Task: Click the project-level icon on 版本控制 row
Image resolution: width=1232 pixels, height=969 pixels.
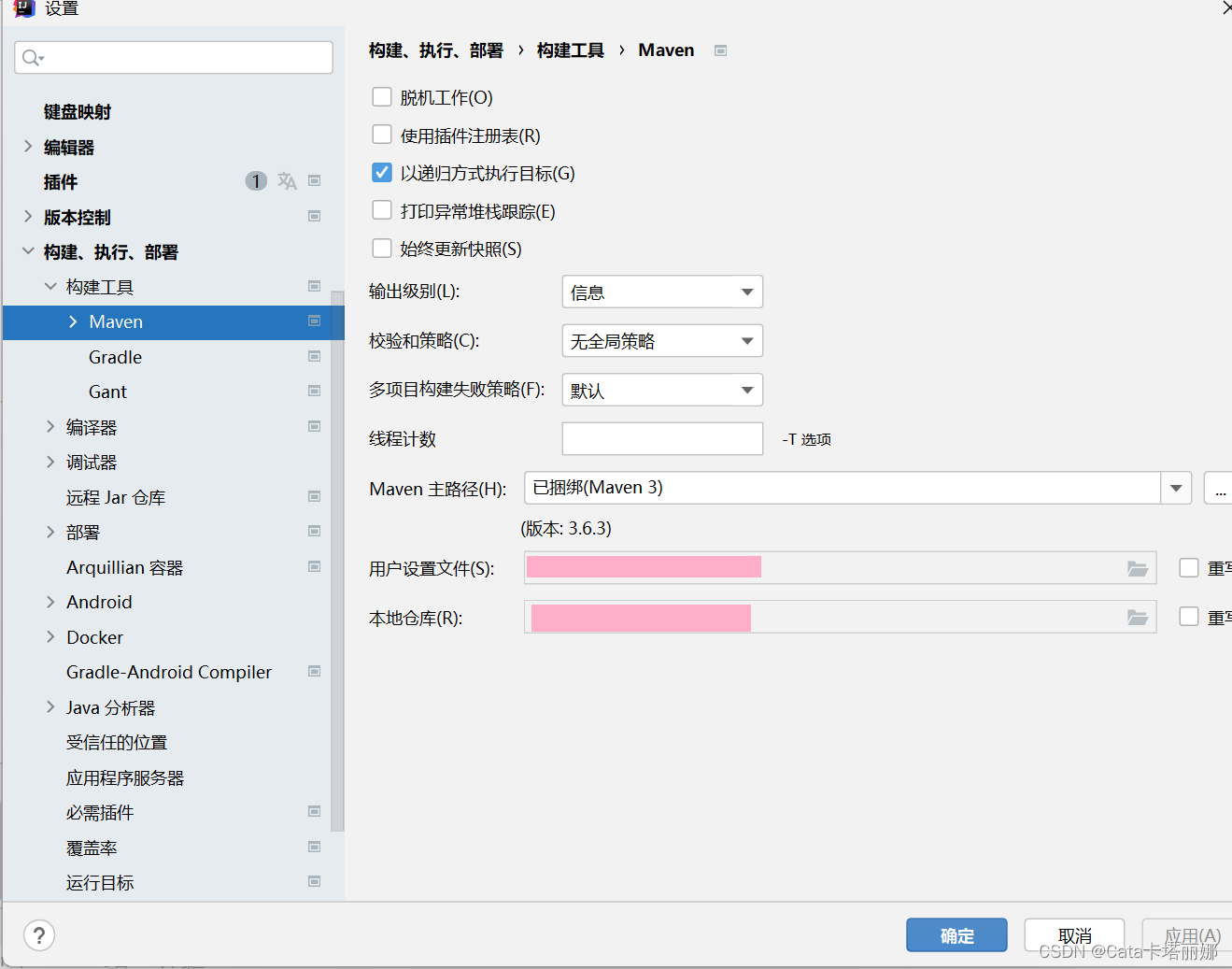Action: click(315, 217)
